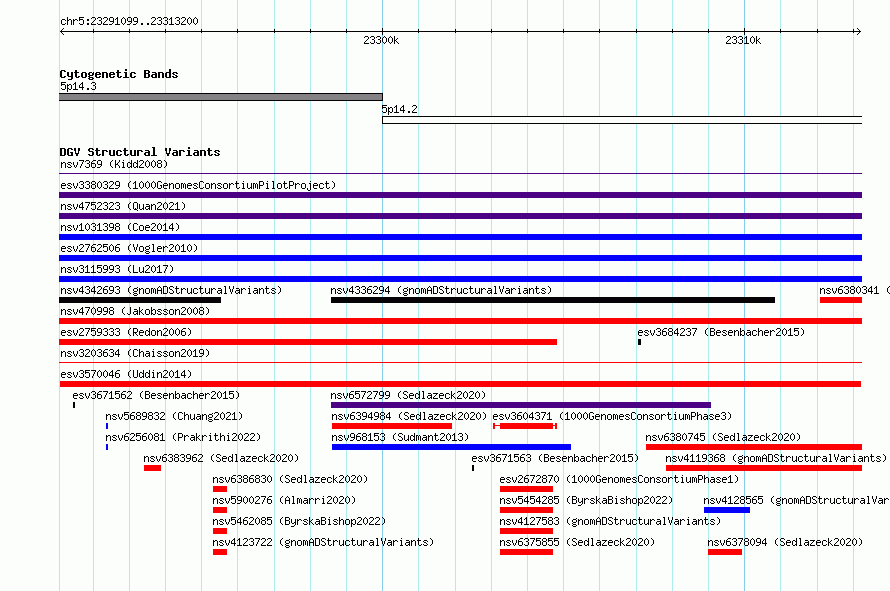Click the 5p14.3 band label

(x=78, y=86)
